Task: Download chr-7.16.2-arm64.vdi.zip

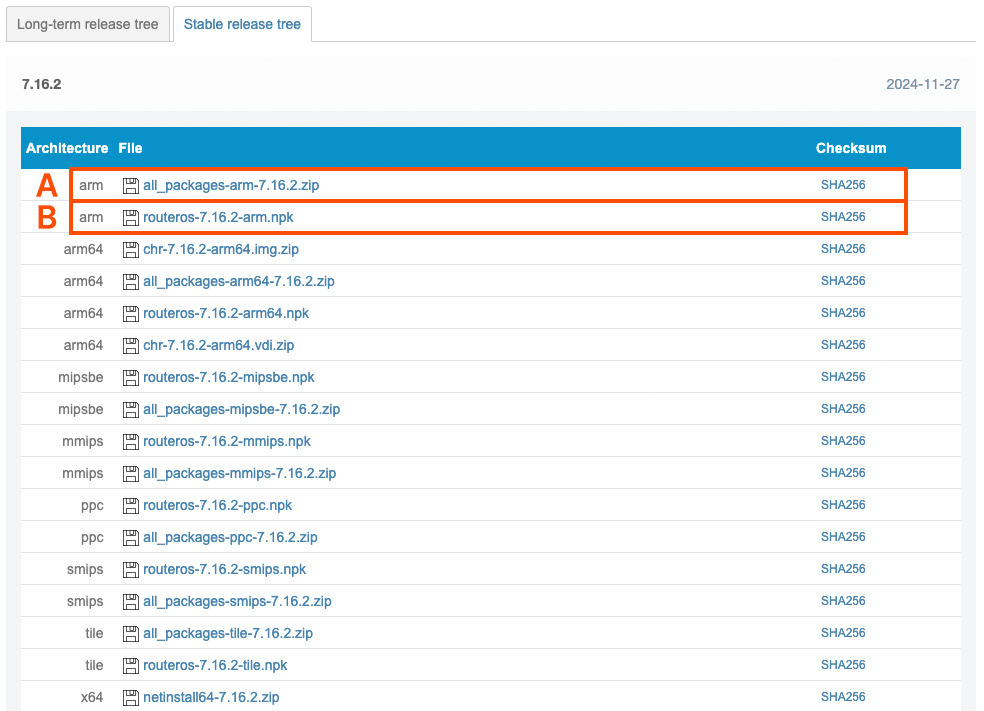Action: [x=218, y=346]
